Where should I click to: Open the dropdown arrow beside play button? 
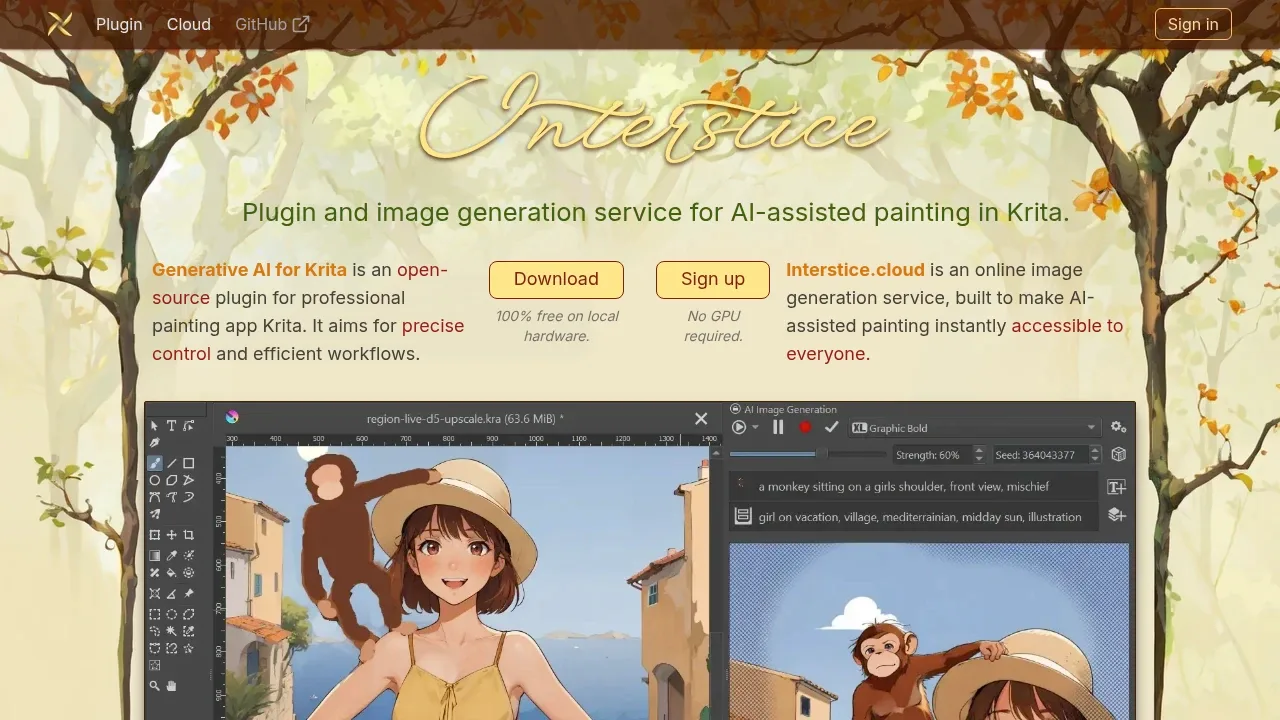(x=755, y=427)
